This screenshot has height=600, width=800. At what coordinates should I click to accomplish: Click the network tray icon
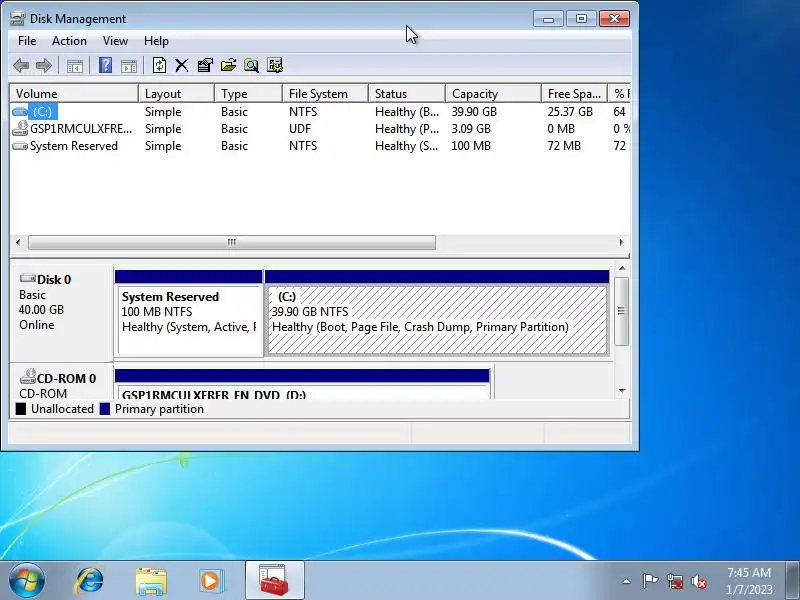(x=674, y=581)
